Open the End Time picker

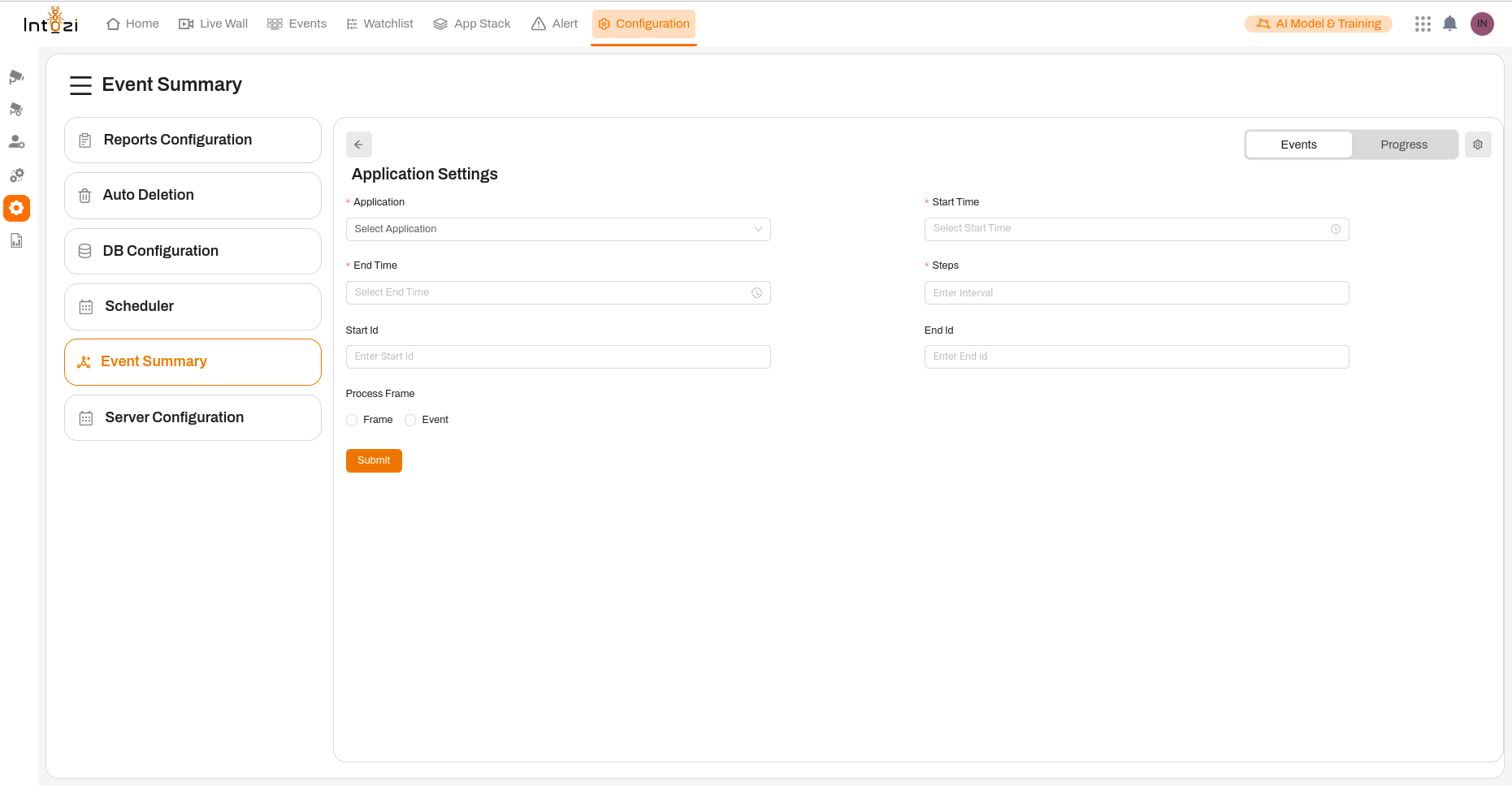click(x=558, y=292)
